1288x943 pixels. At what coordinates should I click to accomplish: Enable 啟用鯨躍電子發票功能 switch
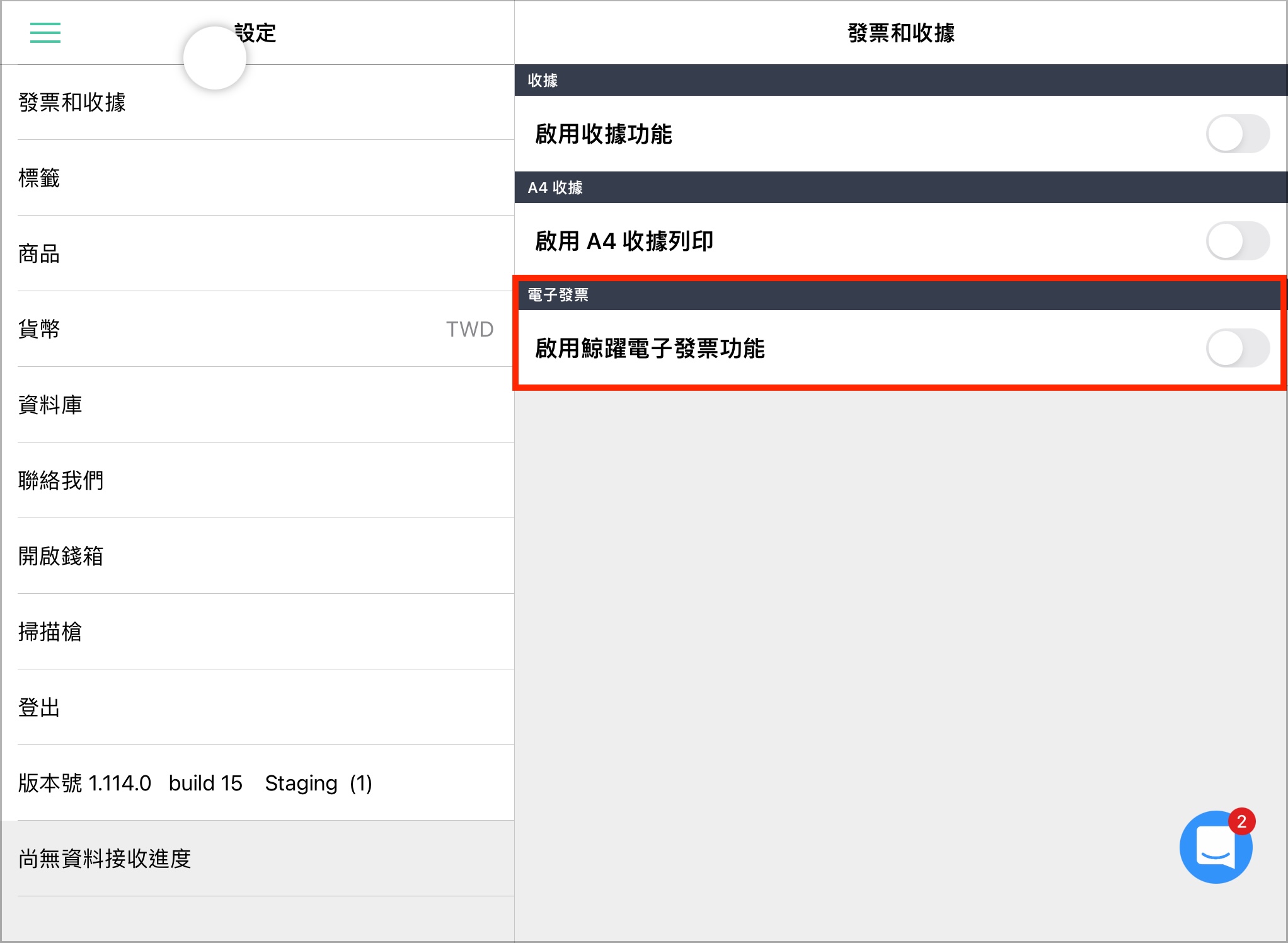click(x=1238, y=348)
